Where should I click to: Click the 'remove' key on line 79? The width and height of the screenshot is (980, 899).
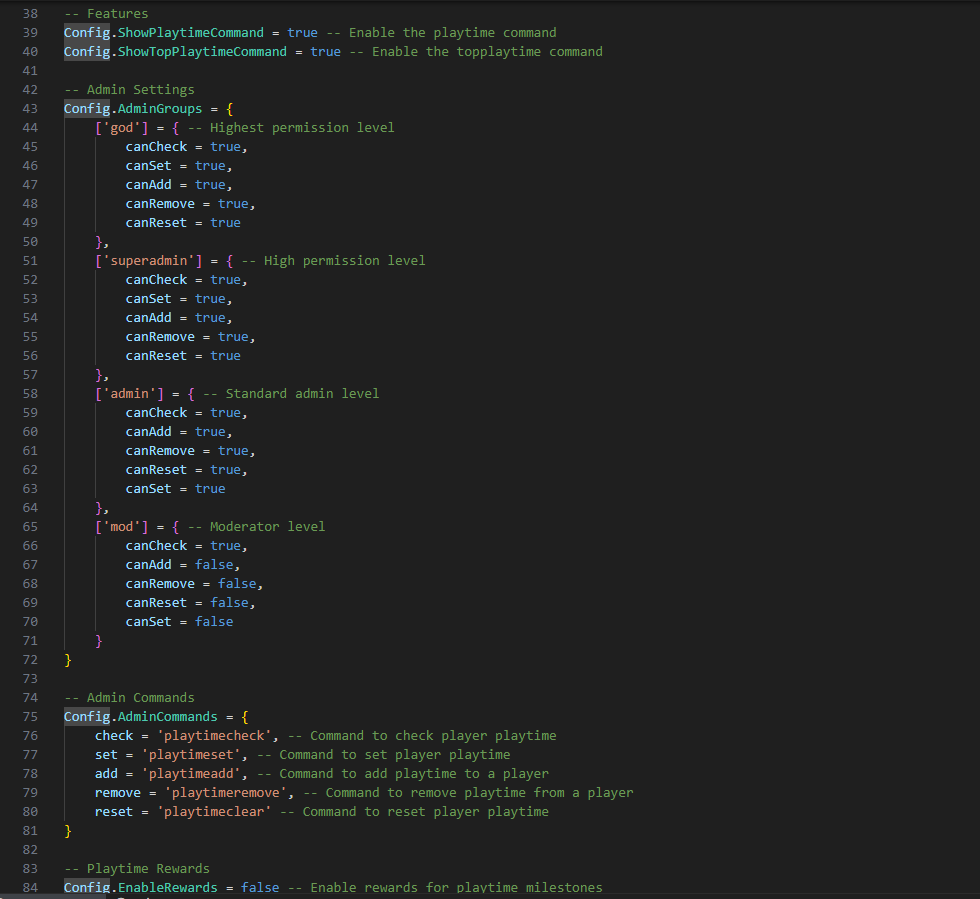pos(118,793)
